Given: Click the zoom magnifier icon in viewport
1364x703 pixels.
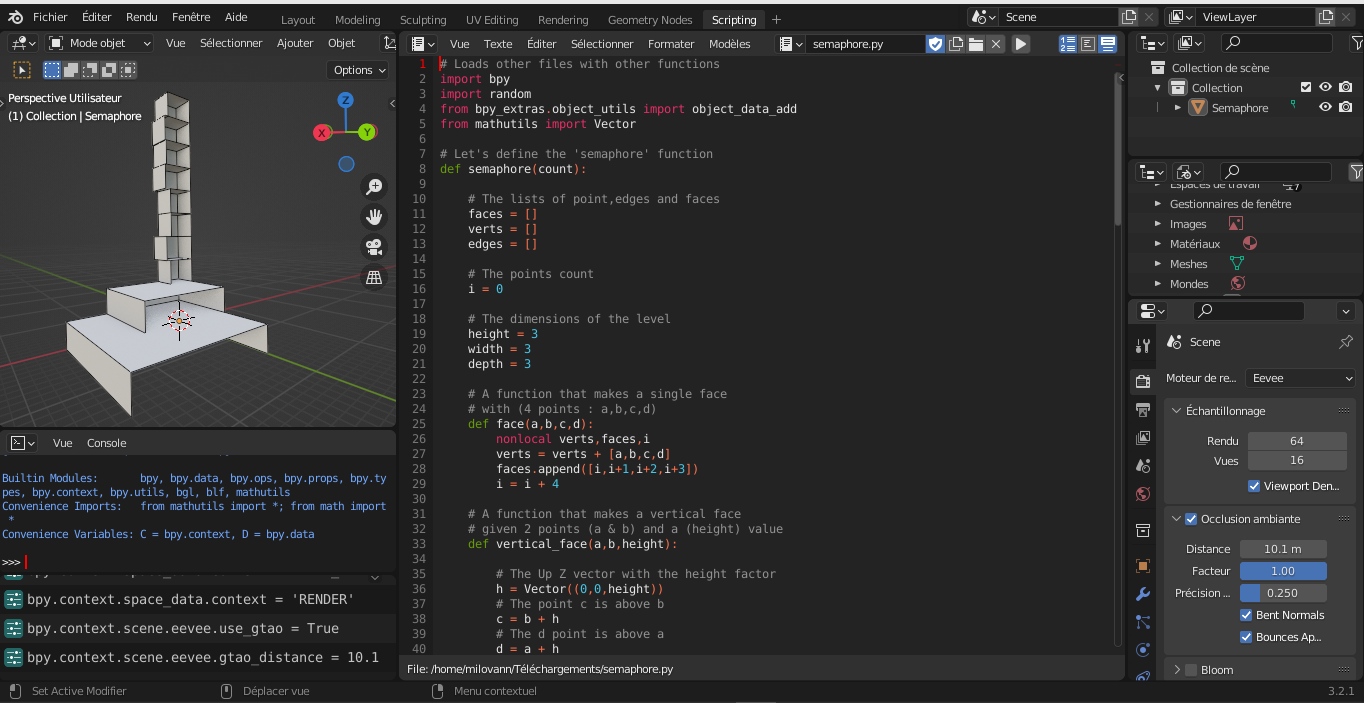Looking at the screenshot, I should (374, 187).
